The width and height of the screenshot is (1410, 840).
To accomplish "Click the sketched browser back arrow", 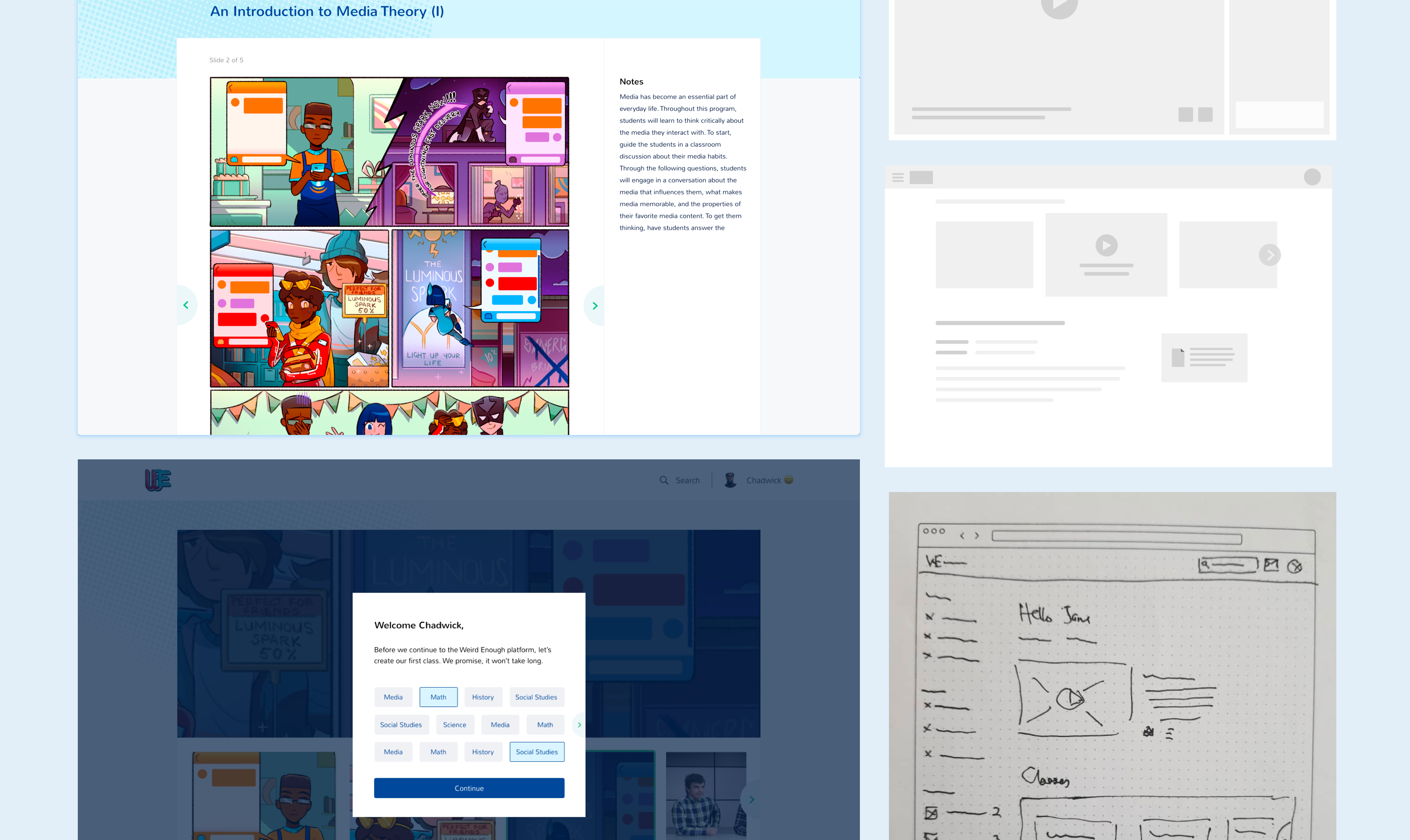I will (x=962, y=535).
